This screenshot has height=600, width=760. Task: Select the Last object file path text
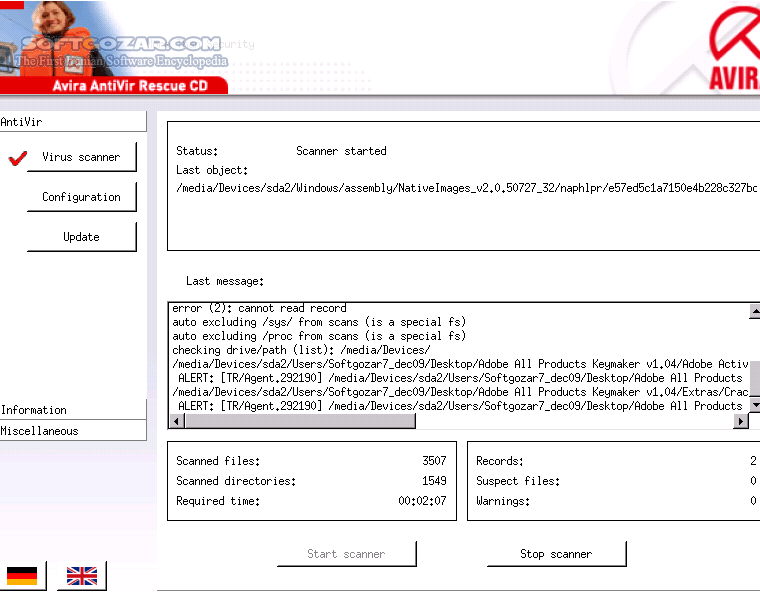(466, 188)
